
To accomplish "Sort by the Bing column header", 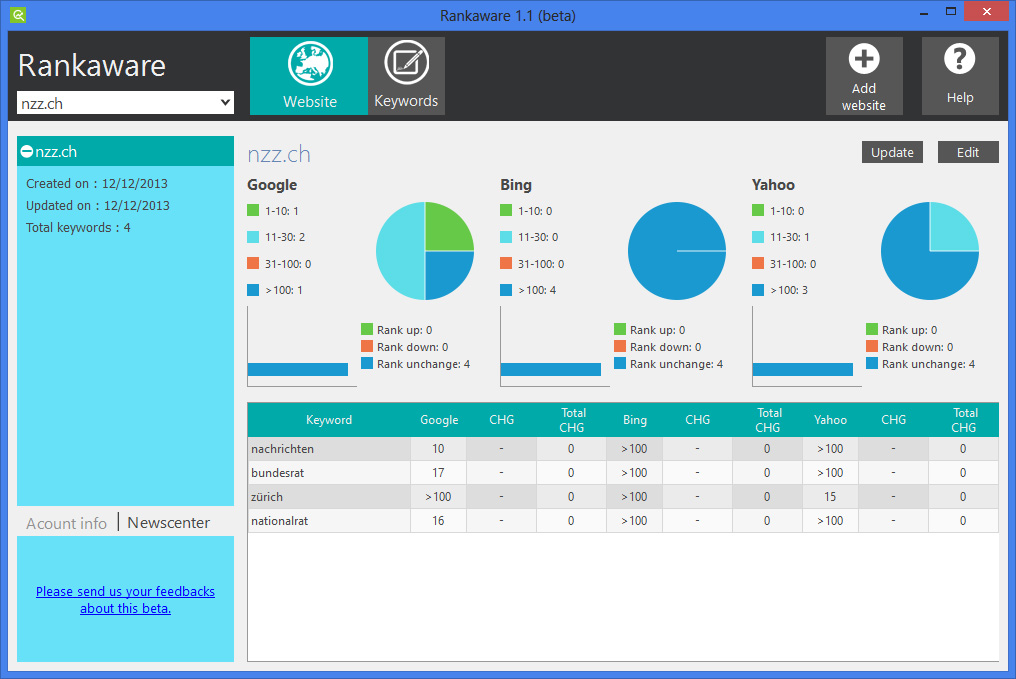I will 634,420.
